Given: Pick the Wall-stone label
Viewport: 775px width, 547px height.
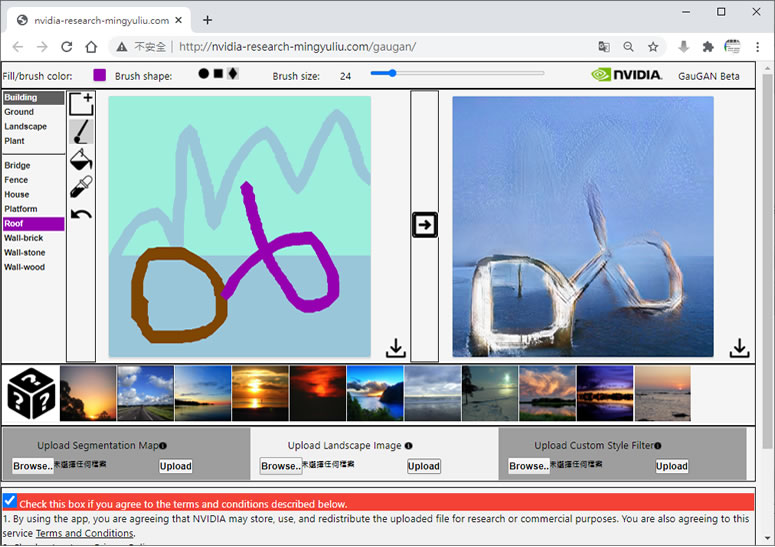Looking at the screenshot, I should coord(25,253).
